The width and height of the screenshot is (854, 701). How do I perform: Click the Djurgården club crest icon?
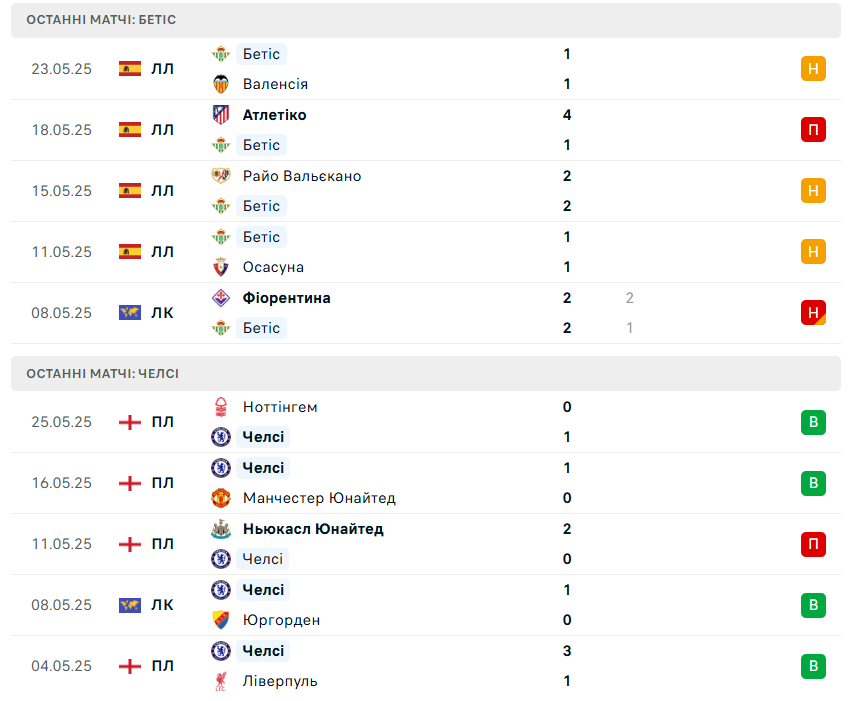click(x=221, y=620)
